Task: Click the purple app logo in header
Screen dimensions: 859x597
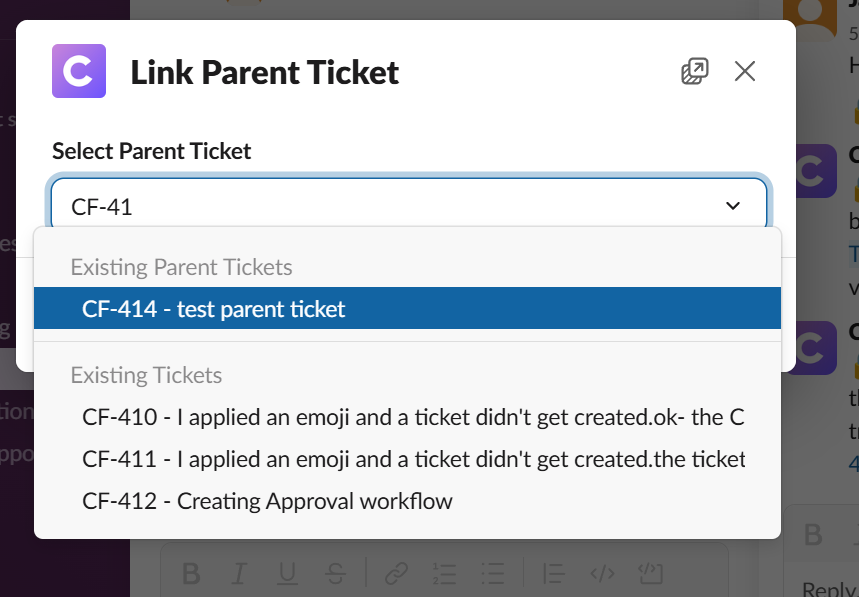Action: point(79,71)
